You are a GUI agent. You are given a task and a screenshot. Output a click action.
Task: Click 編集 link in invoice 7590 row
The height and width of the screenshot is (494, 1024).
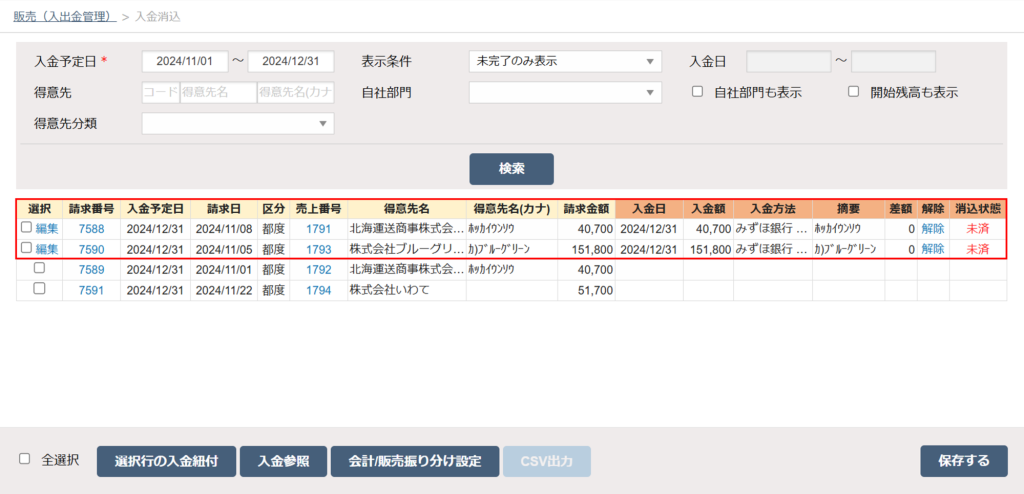(x=46, y=249)
